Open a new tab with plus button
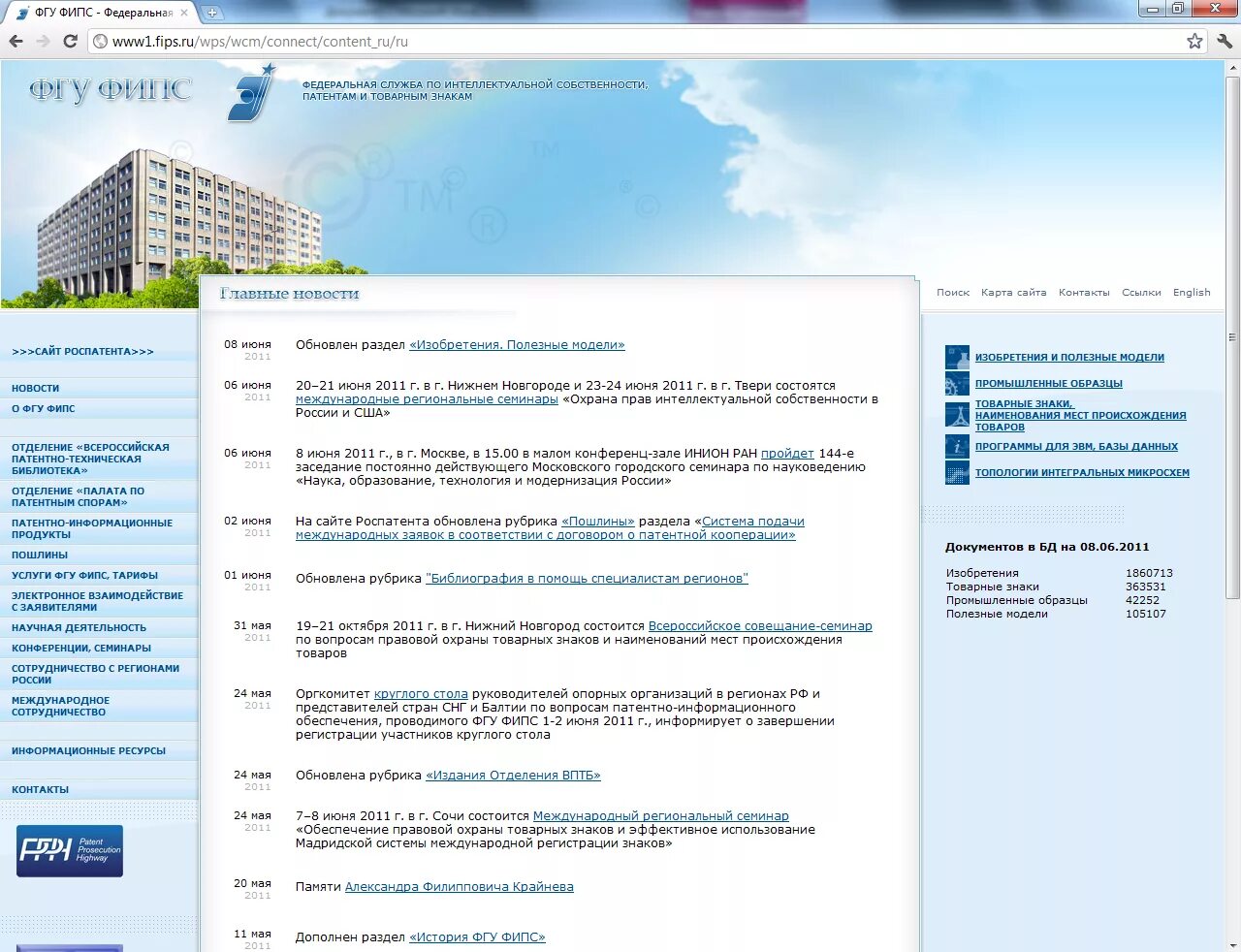The image size is (1241, 952). point(212,13)
